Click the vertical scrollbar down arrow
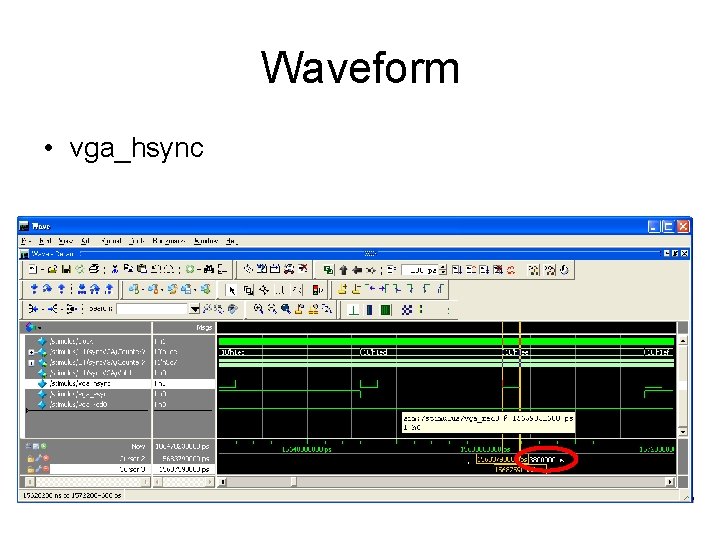Viewport: 720px width, 540px height. (x=683, y=432)
